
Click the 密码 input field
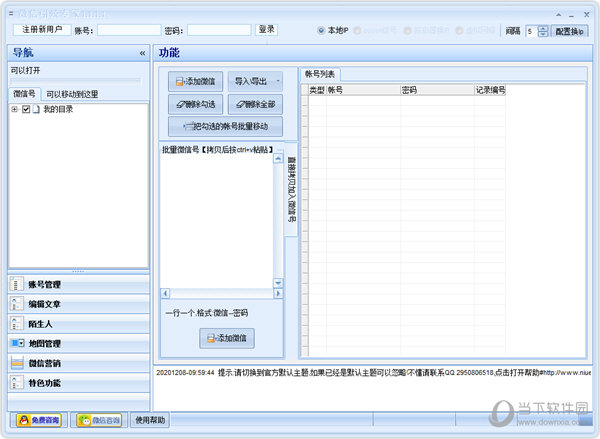[219, 30]
